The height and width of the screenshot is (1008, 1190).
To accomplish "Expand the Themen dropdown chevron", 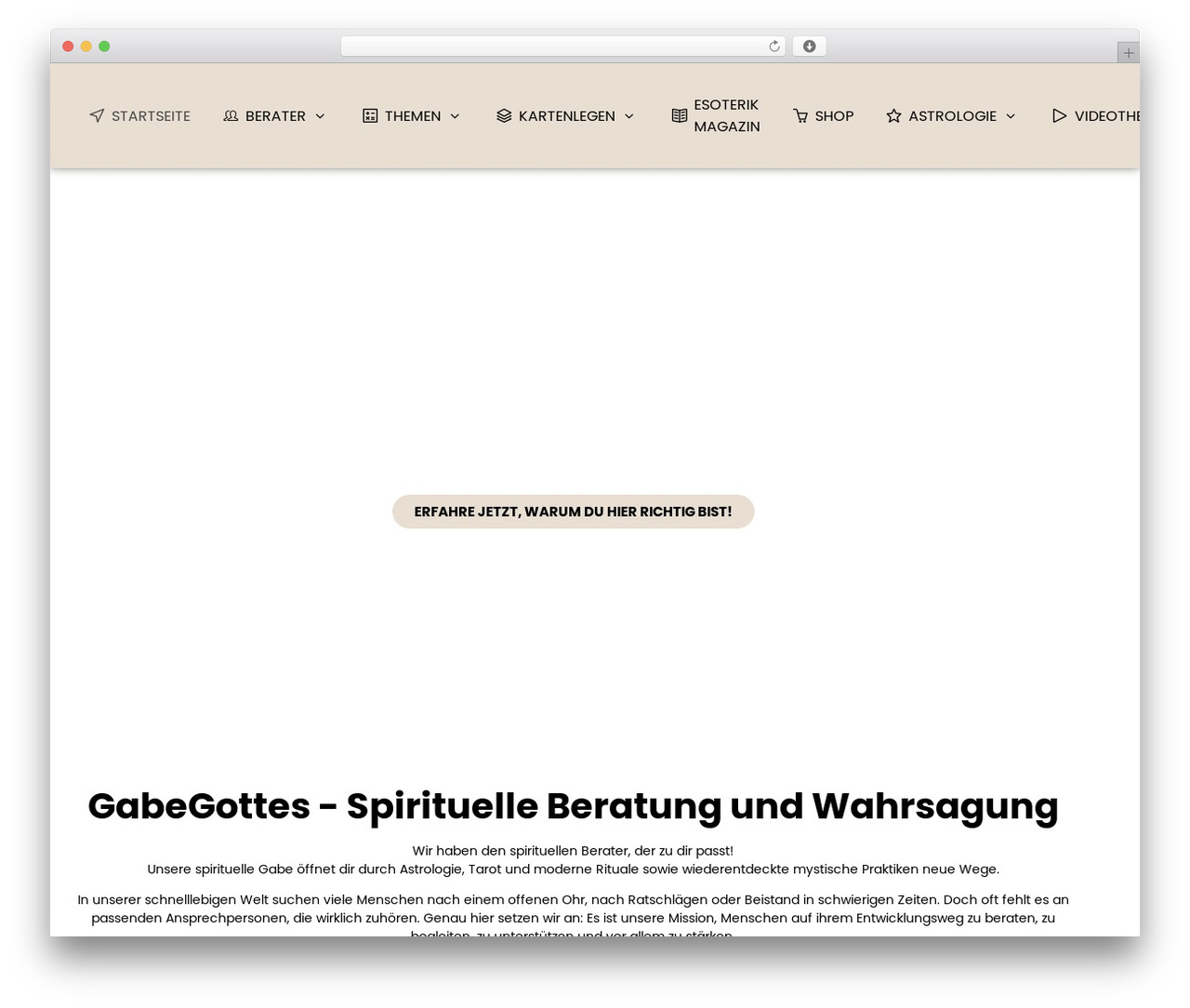I will 455,116.
